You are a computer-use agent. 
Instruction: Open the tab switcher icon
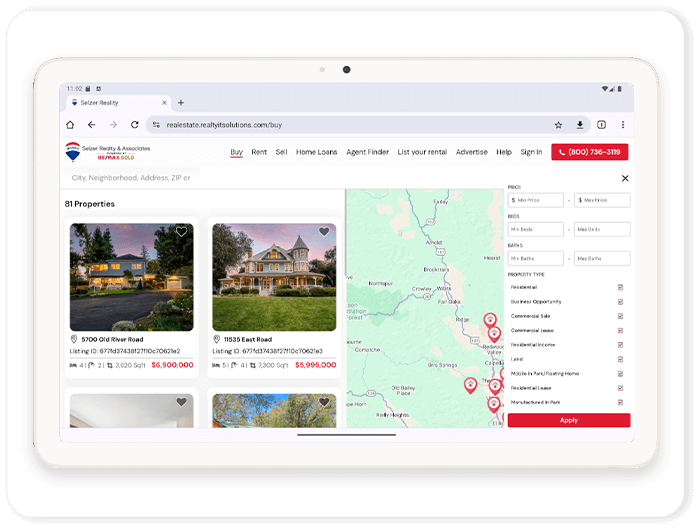pos(601,125)
